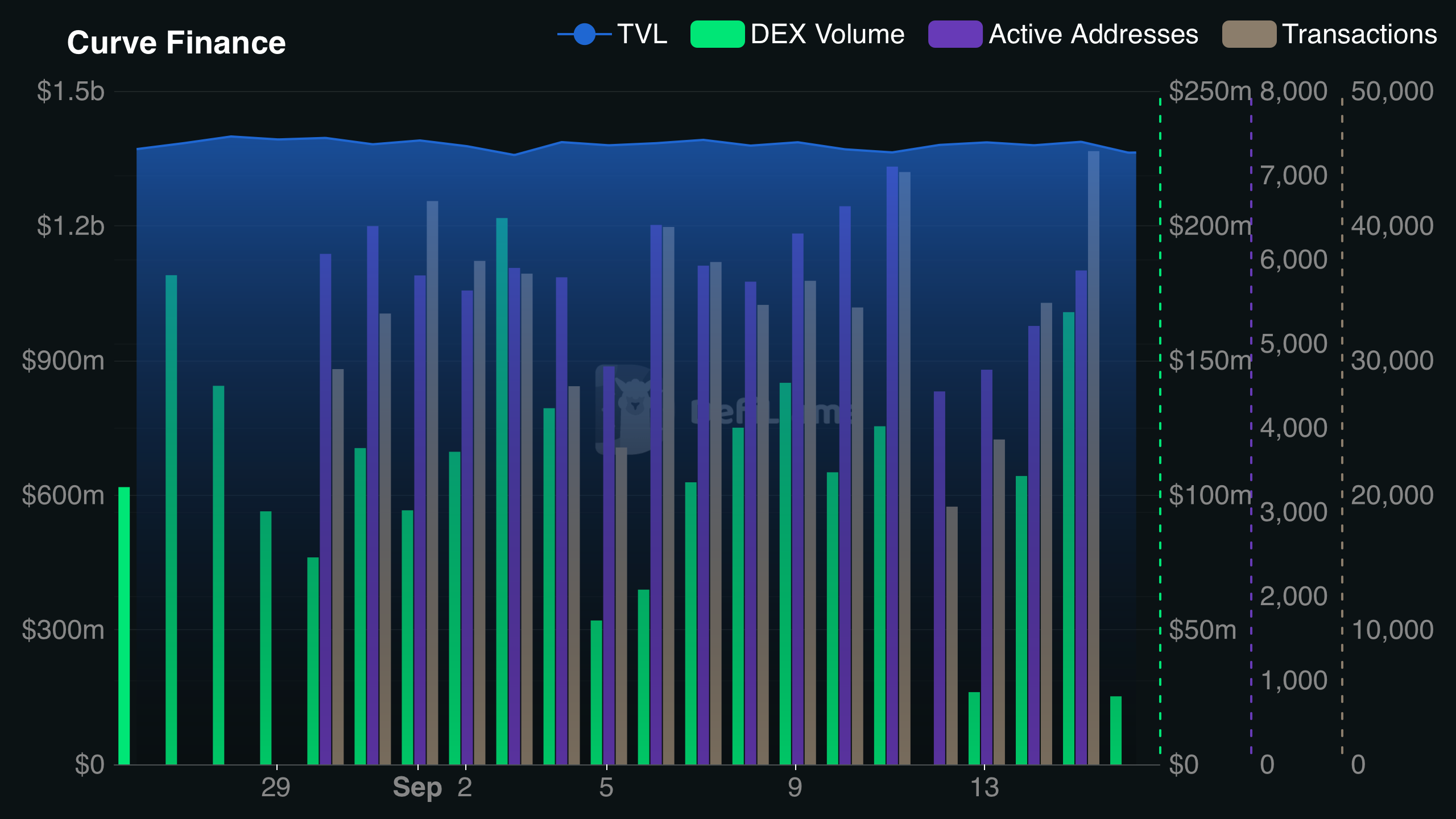Click the 13 date label on the x-axis
1456x819 pixels.
(985, 788)
